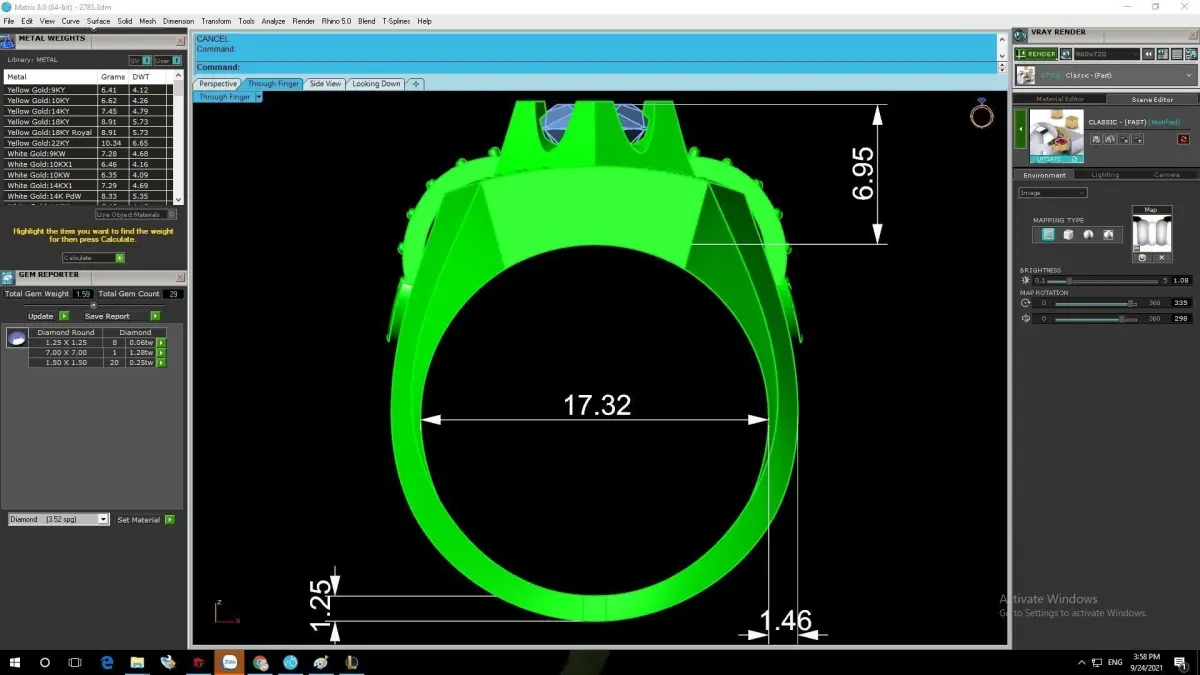This screenshot has width=1200, height=675.
Task: Open the T-Splines menu
Action: pyautogui.click(x=396, y=21)
